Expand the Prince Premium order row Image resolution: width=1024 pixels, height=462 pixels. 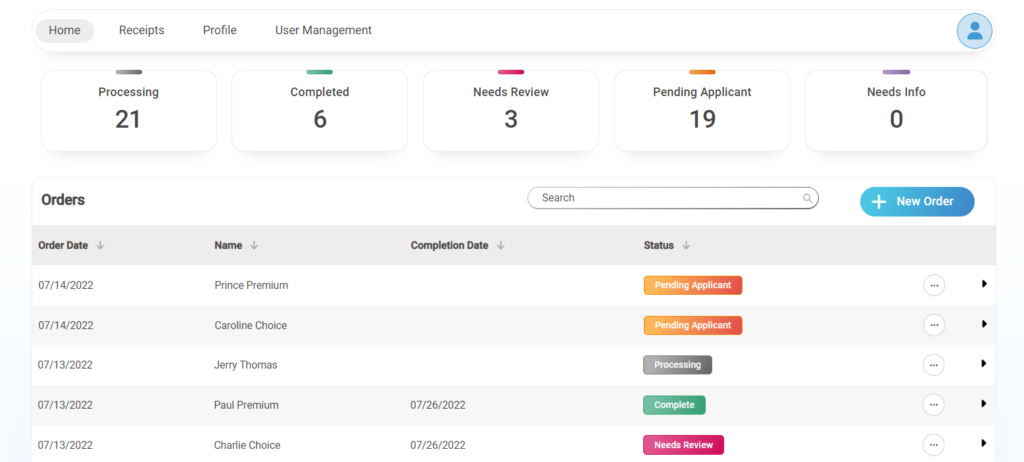pyautogui.click(x=984, y=284)
